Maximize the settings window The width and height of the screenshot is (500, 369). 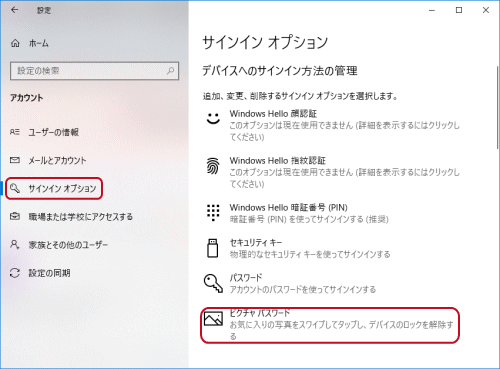[x=459, y=10]
